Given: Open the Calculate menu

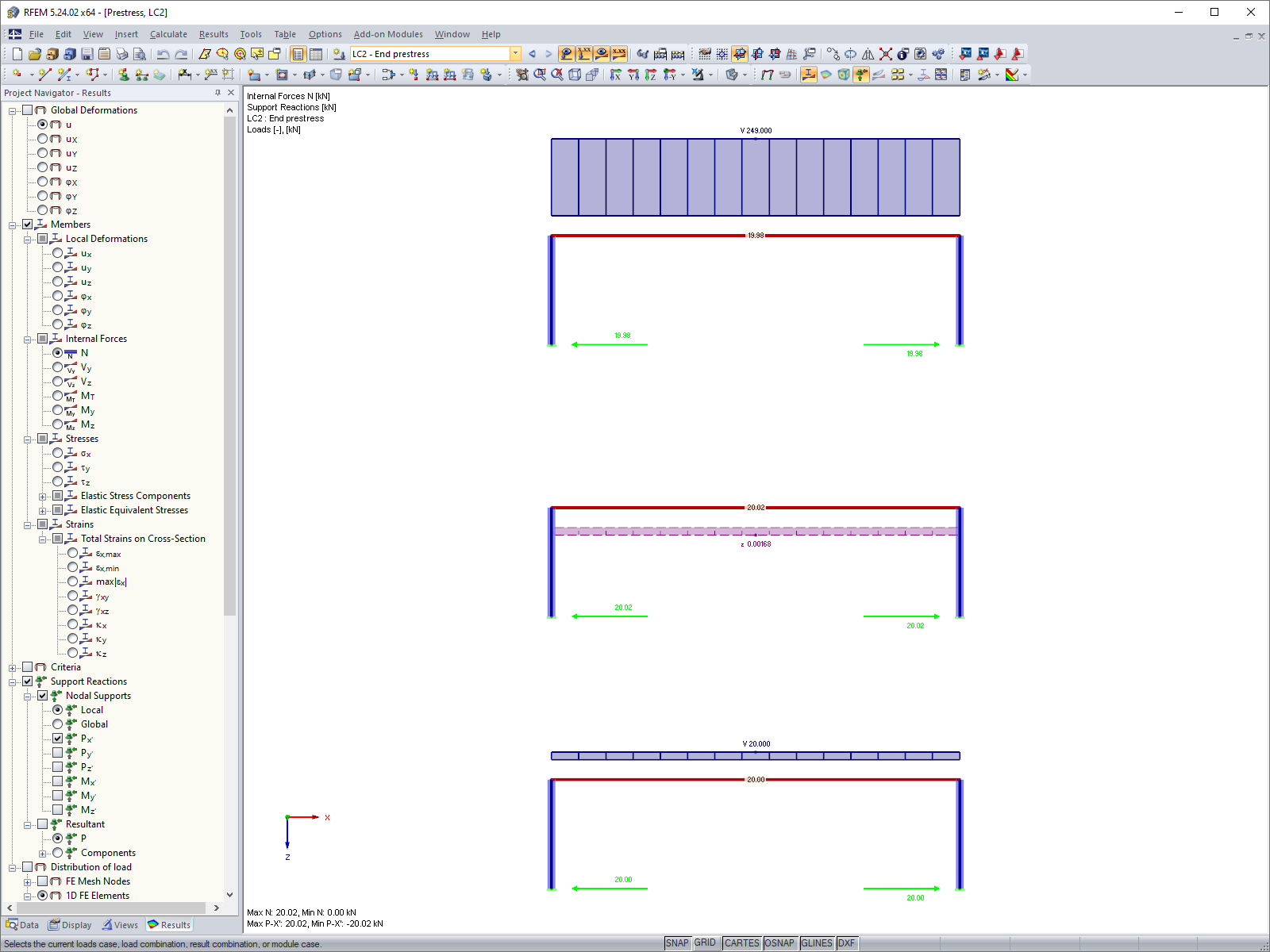Looking at the screenshot, I should pos(168,34).
